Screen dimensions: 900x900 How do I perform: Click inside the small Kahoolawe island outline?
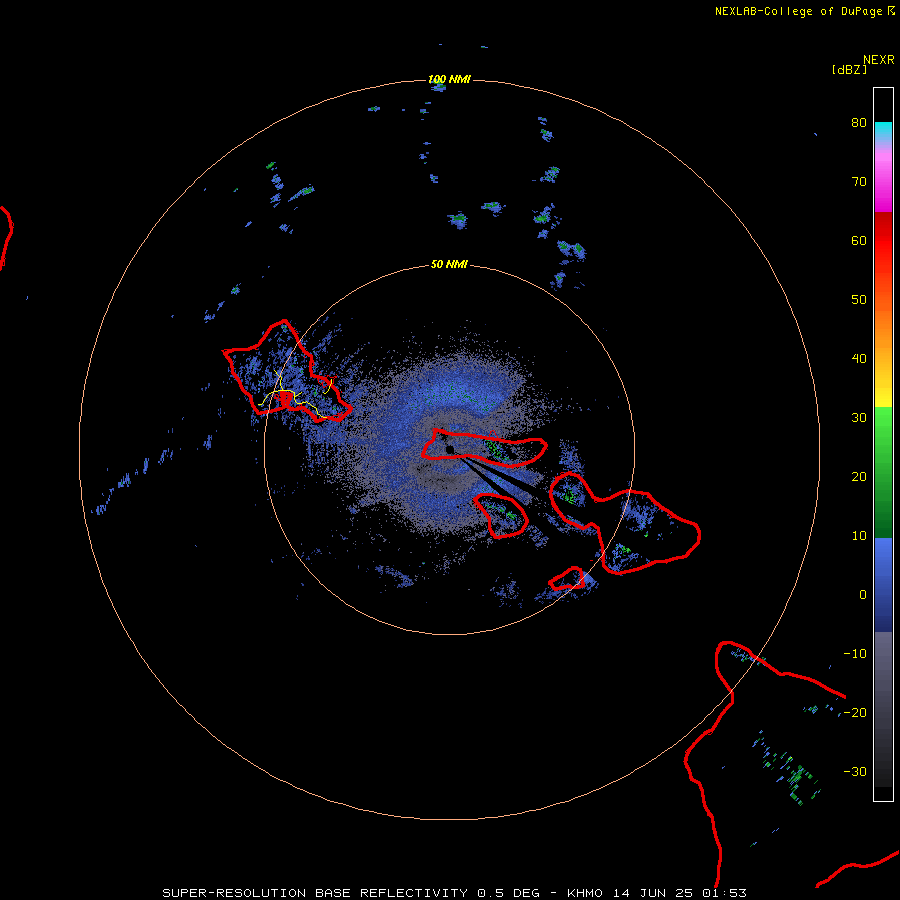point(567,580)
